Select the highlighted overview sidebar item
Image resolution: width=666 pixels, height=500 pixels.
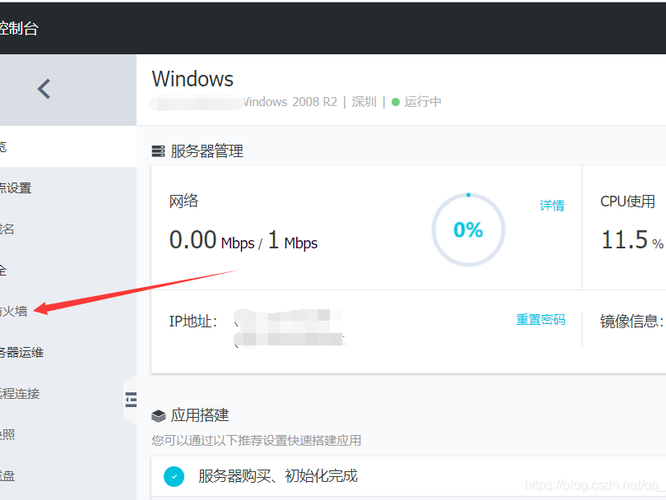(68, 147)
